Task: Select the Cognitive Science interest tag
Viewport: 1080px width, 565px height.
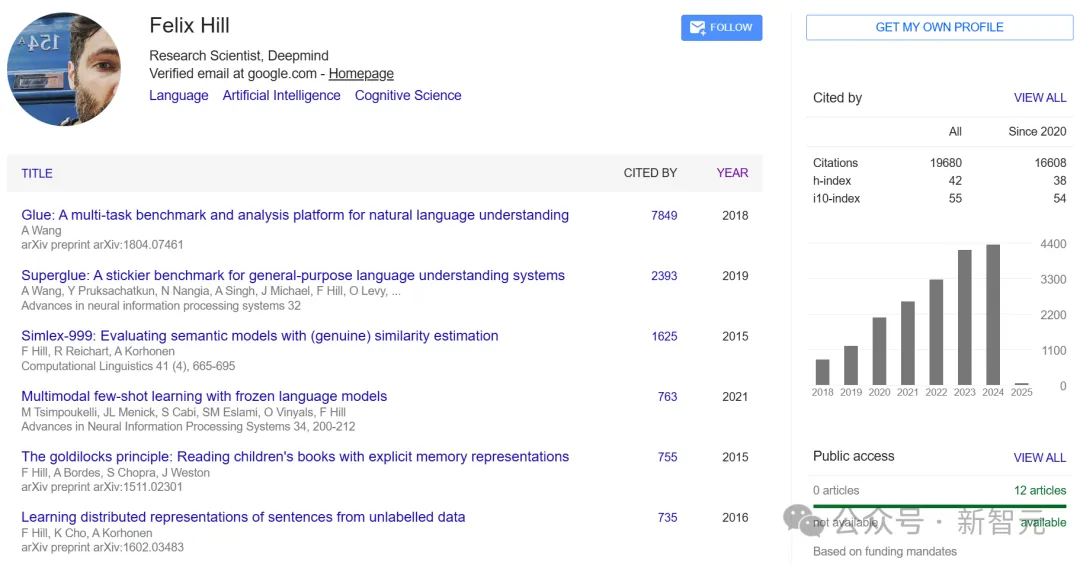Action: 408,96
